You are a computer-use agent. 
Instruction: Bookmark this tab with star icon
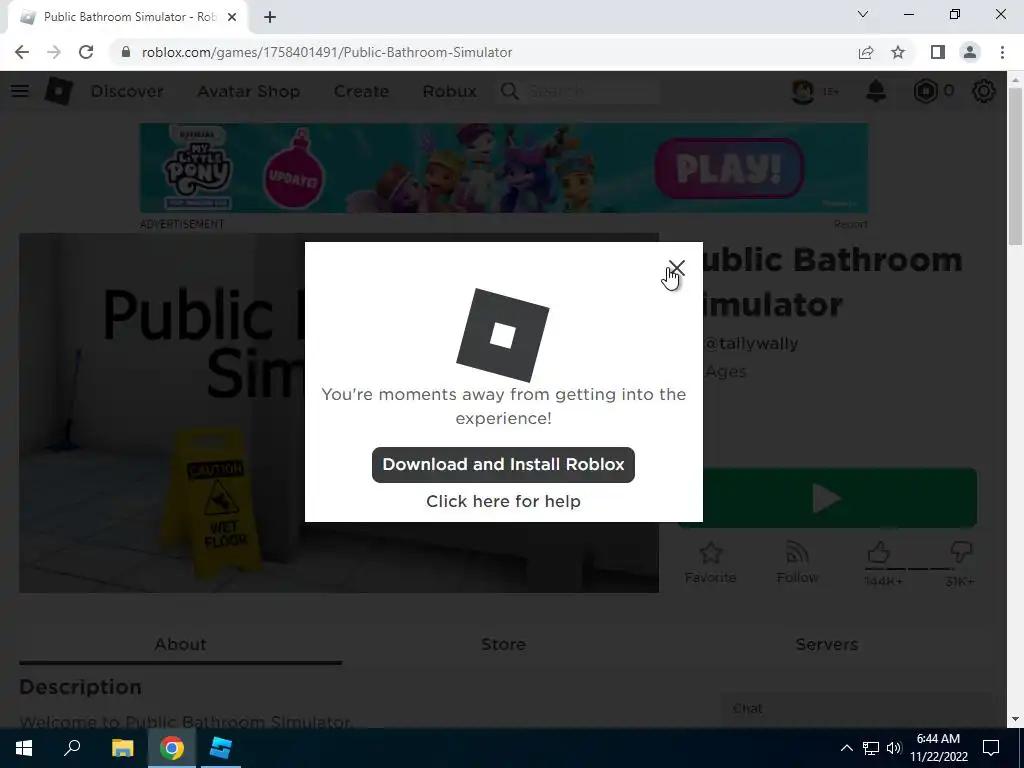tap(898, 52)
